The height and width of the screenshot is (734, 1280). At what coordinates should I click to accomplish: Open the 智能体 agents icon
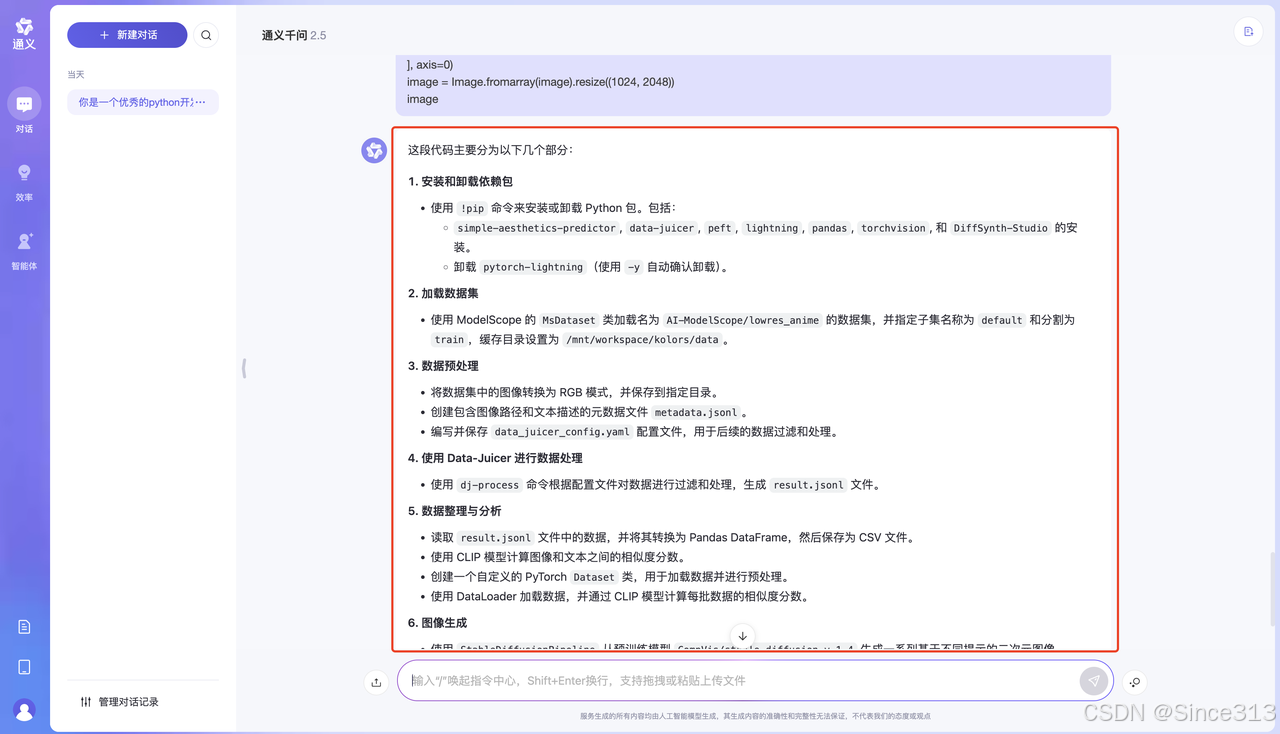[x=23, y=240]
